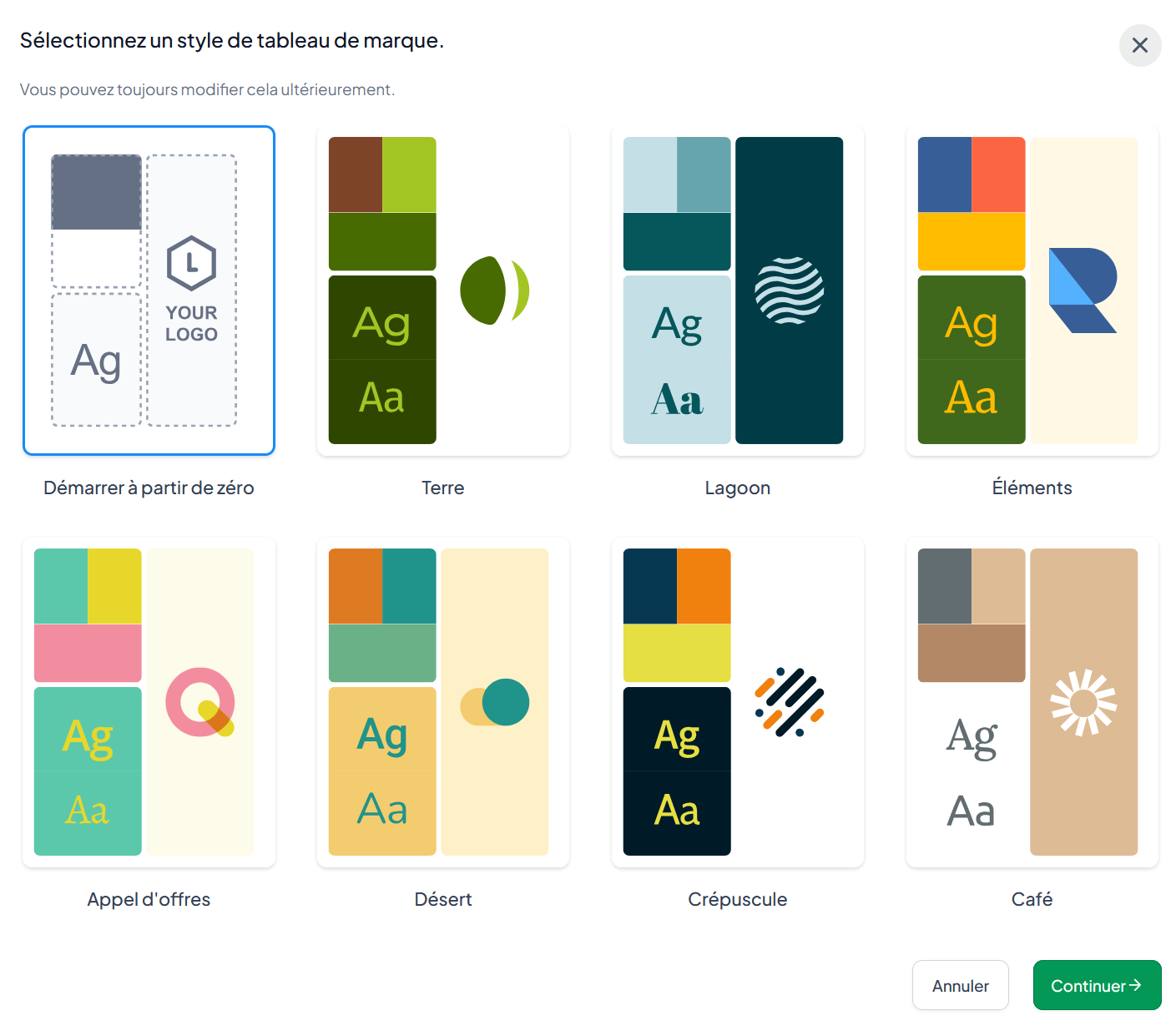Screen dimensions: 1176x1026
Task: Click the white sunburst logo in Café
Action: tap(1083, 702)
